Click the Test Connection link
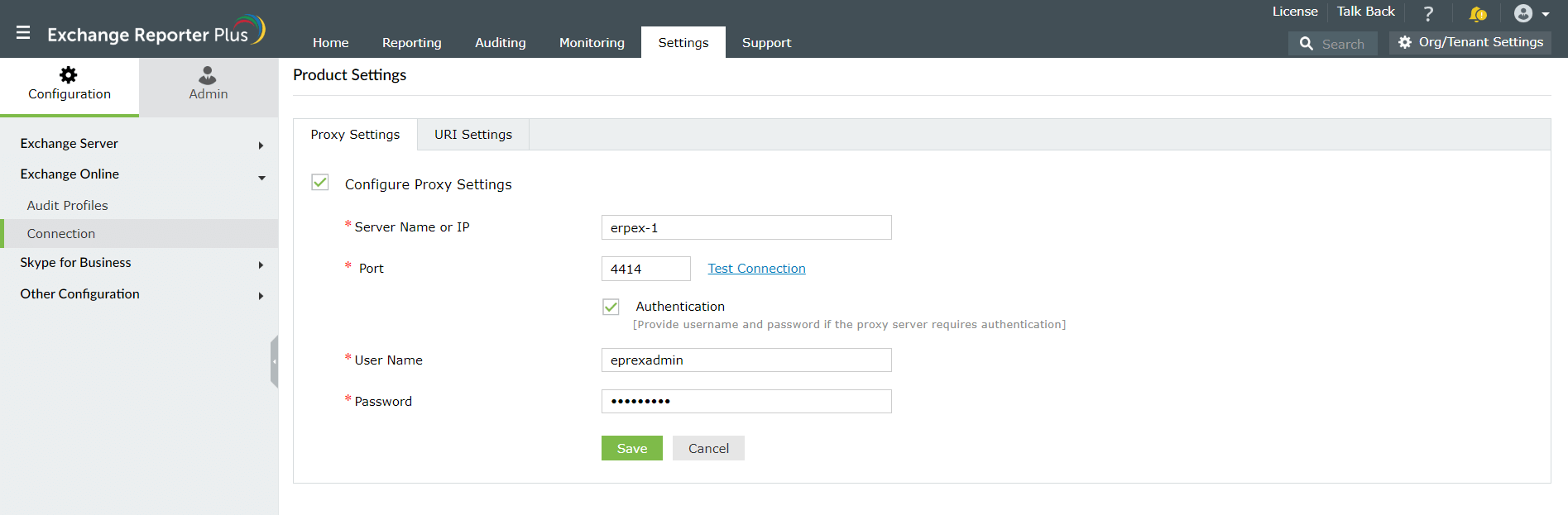 756,269
